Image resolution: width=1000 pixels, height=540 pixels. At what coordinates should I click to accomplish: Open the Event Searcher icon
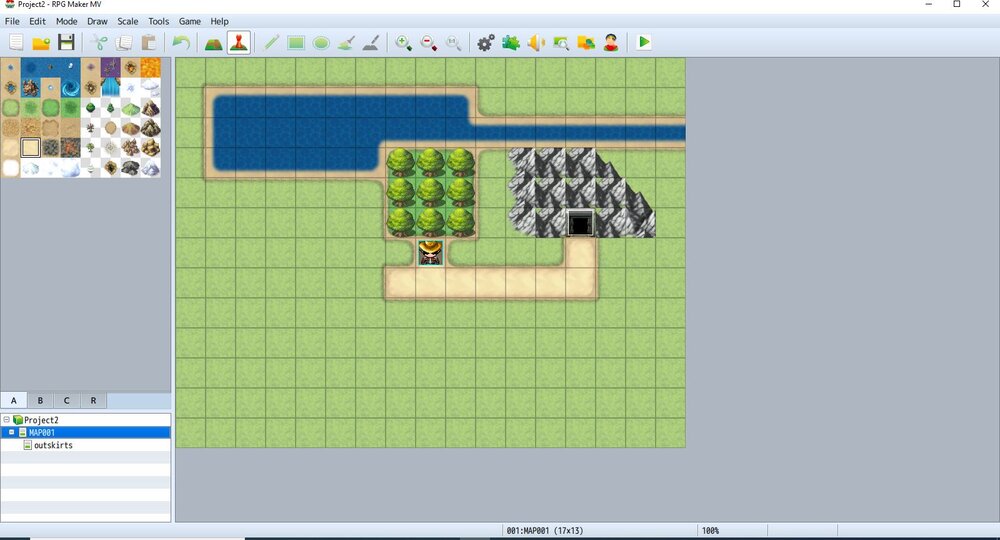pos(561,43)
